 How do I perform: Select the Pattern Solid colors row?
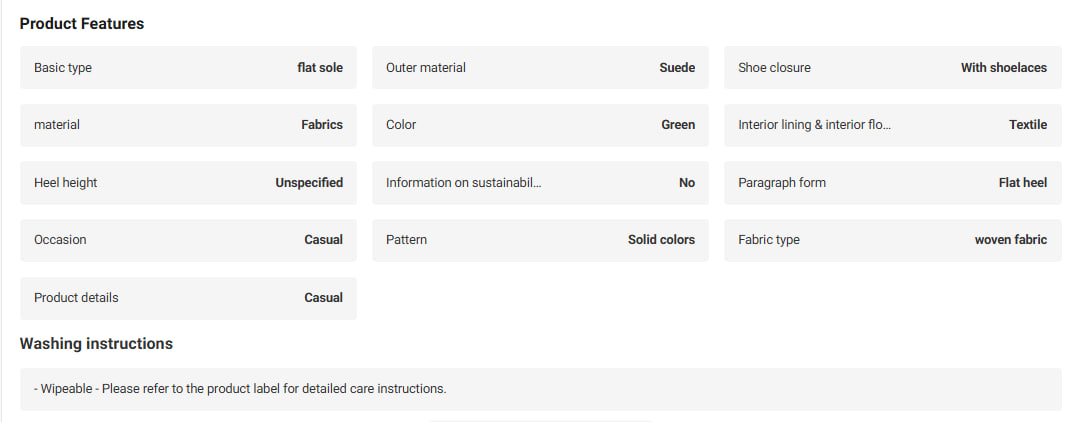[540, 240]
